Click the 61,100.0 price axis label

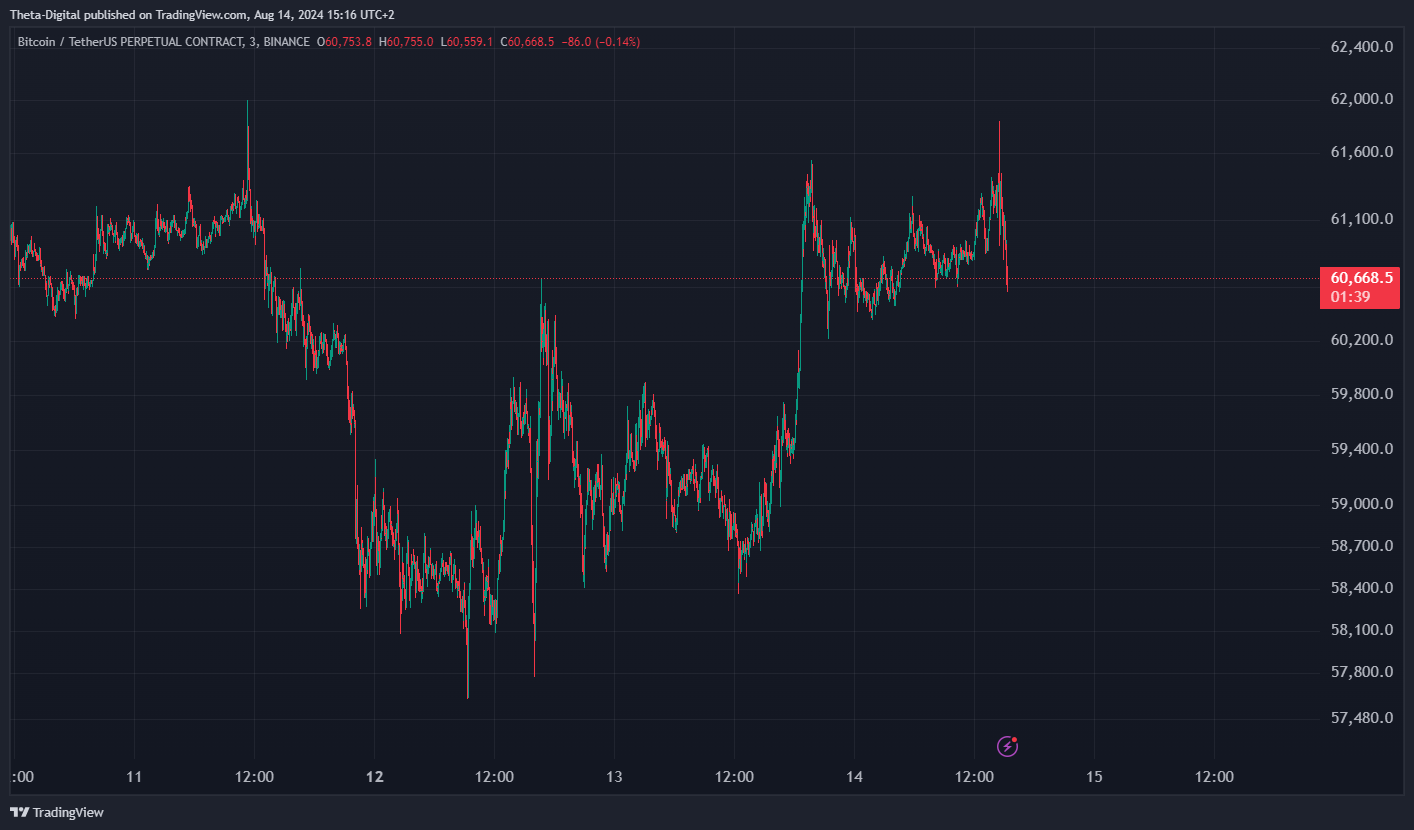click(x=1361, y=219)
